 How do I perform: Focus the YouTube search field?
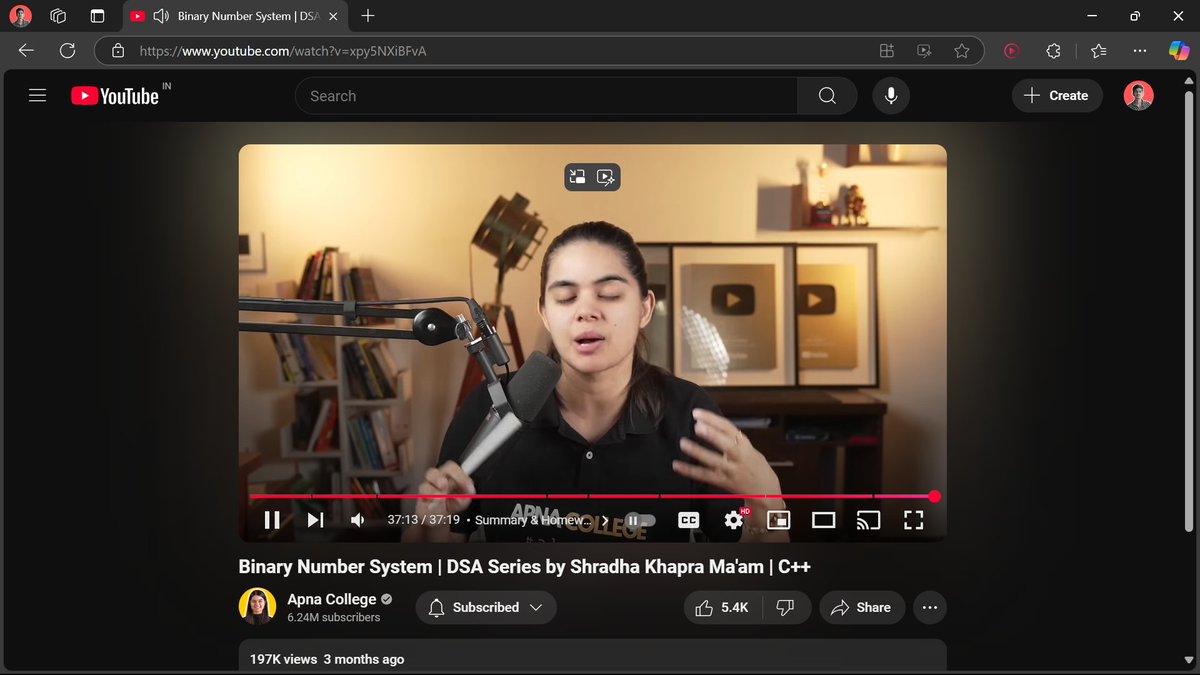tap(546, 96)
